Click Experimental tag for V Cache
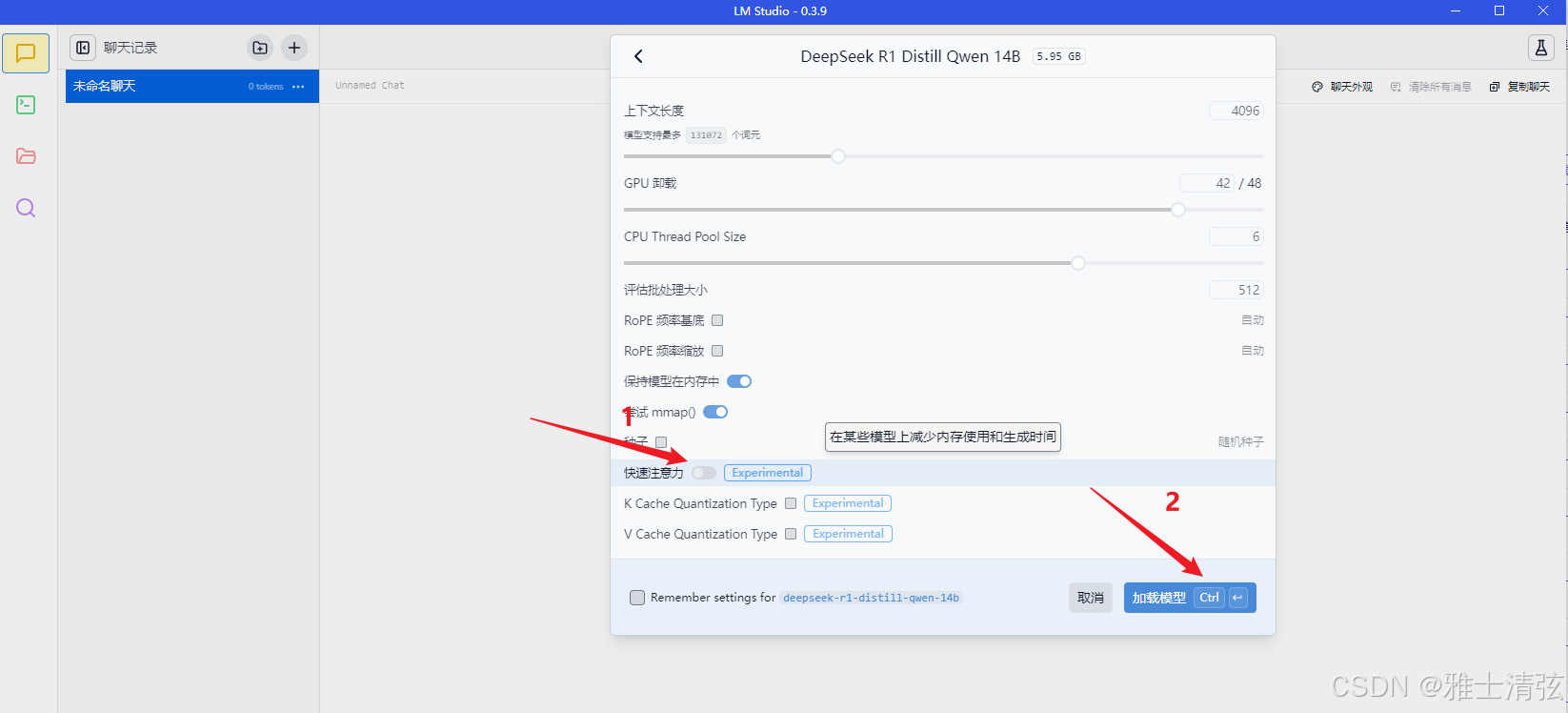Viewport: 1568px width, 713px height. click(848, 534)
